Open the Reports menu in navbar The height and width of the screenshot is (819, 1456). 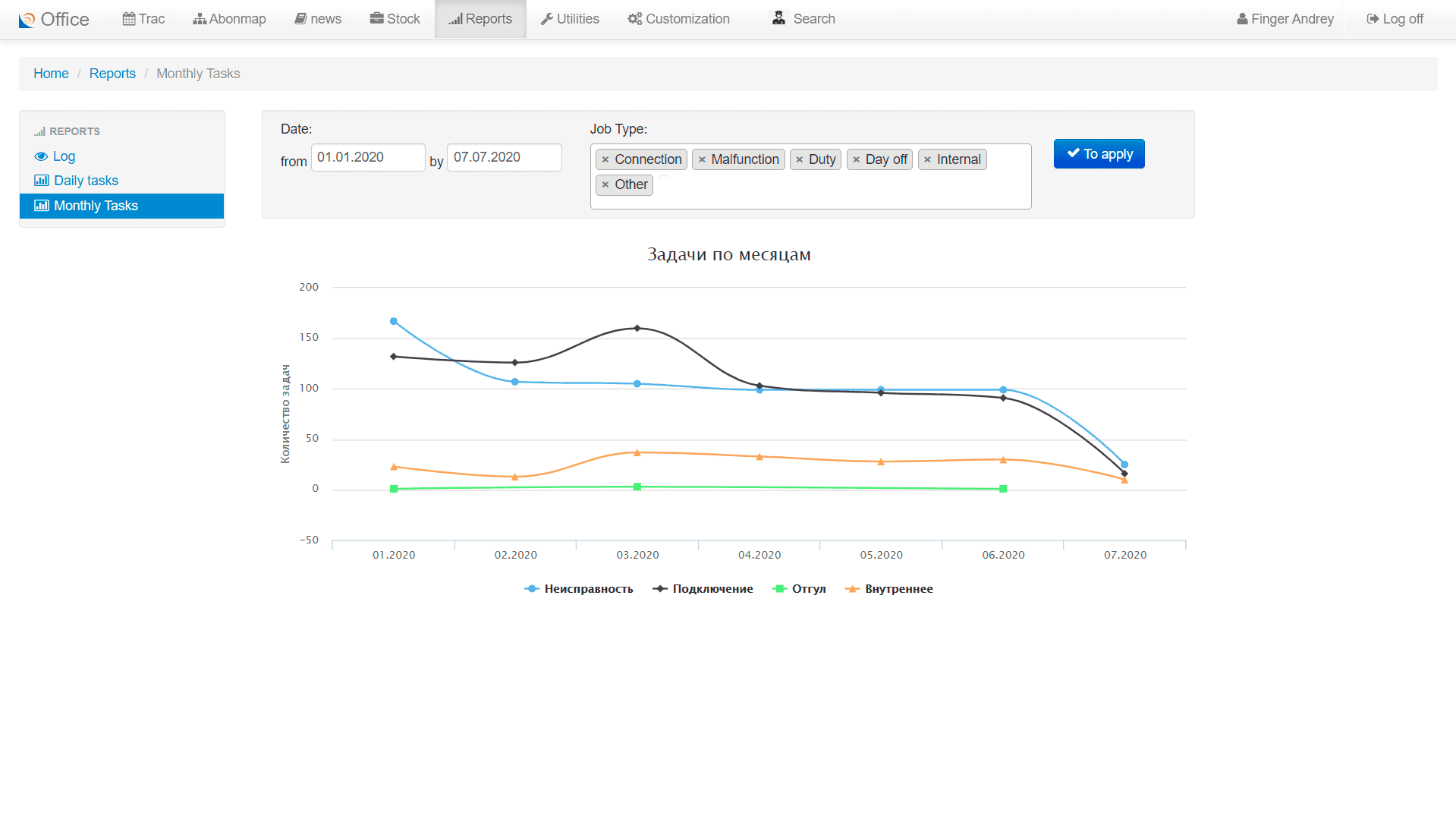[x=480, y=19]
